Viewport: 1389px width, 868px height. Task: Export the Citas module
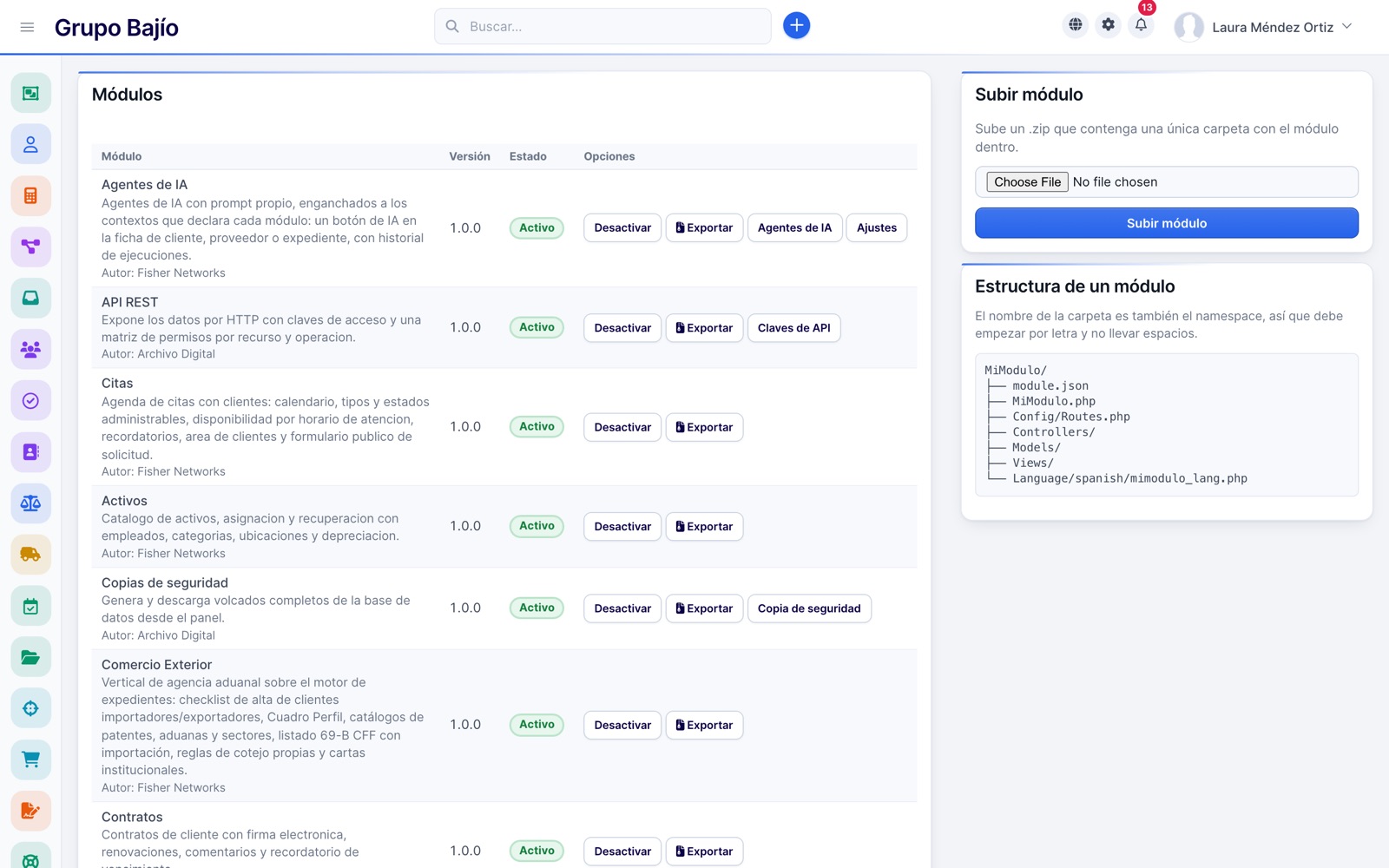coord(704,427)
